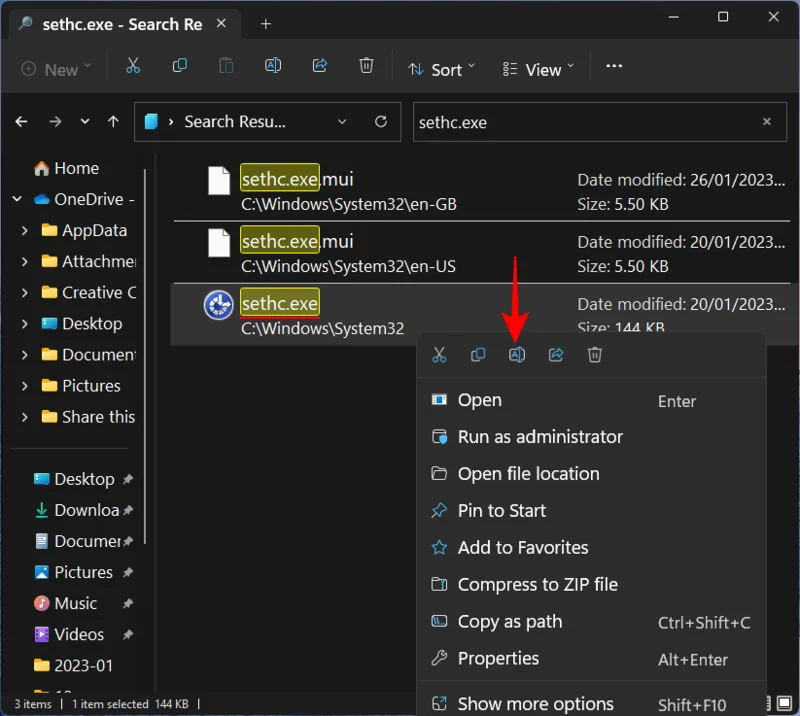Open the Sort dropdown
800x716 pixels.
(441, 69)
